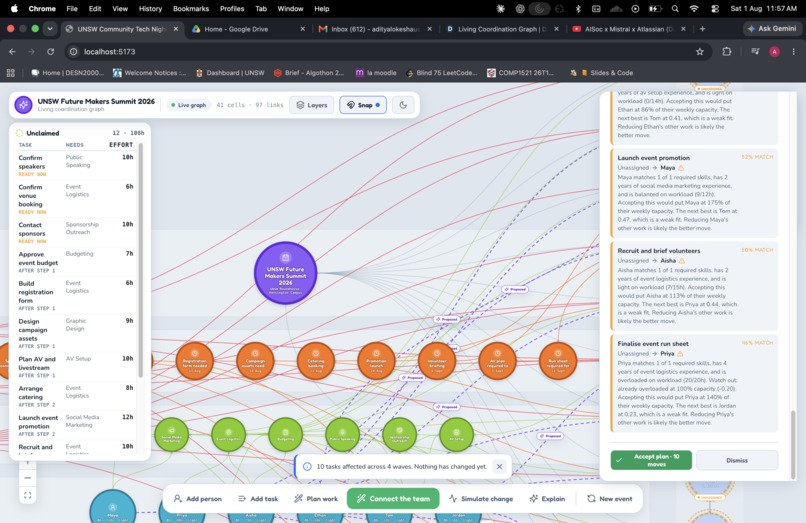Click the fit-to-screen graph control
Viewport: 806px width, 523px height.
click(x=28, y=495)
